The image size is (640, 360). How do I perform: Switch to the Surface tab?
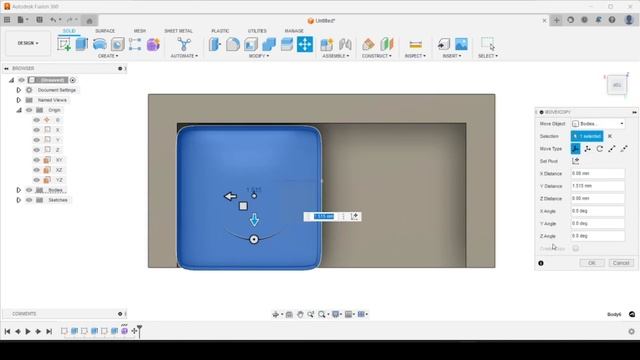coord(105,31)
